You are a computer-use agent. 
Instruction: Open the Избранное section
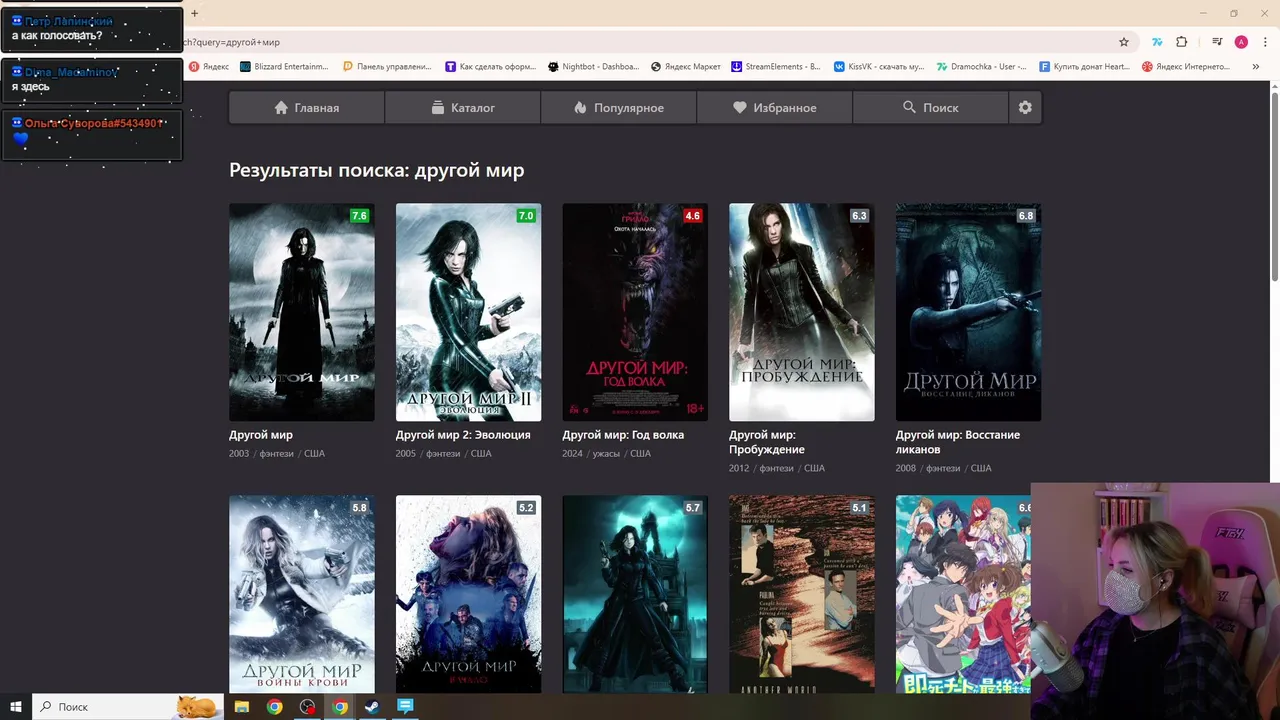(775, 107)
